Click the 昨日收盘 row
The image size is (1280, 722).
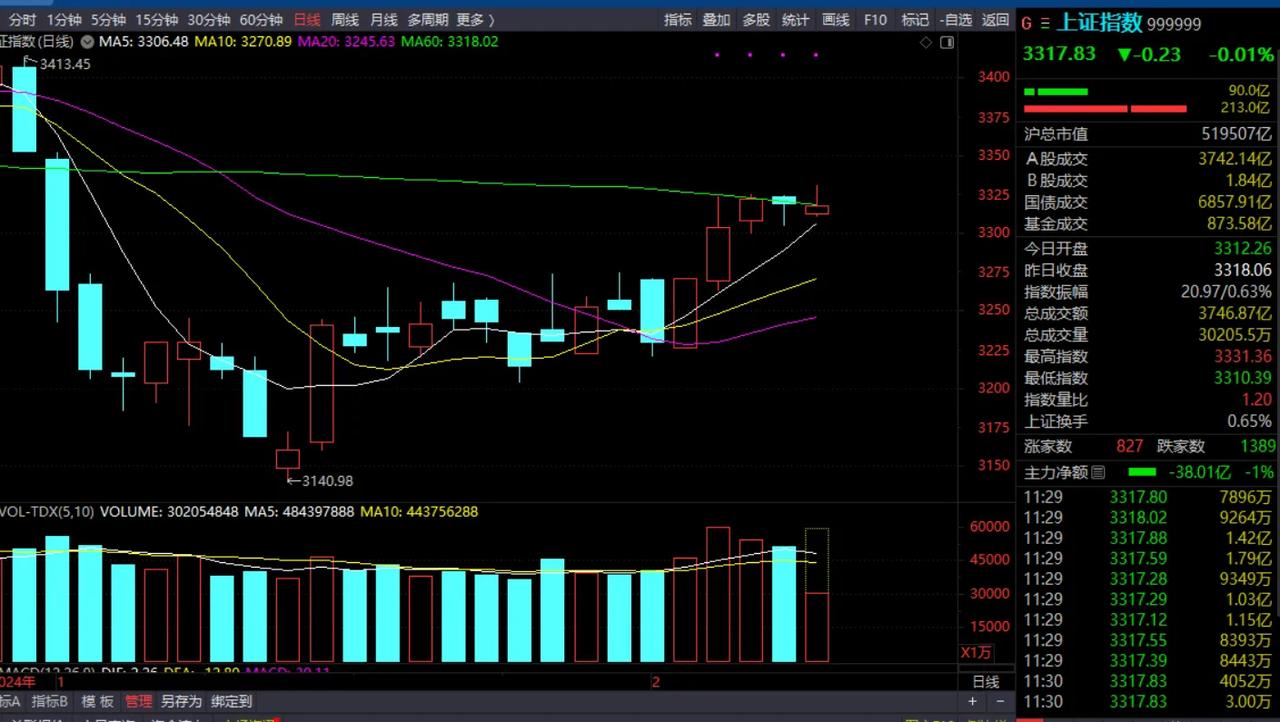1148,270
